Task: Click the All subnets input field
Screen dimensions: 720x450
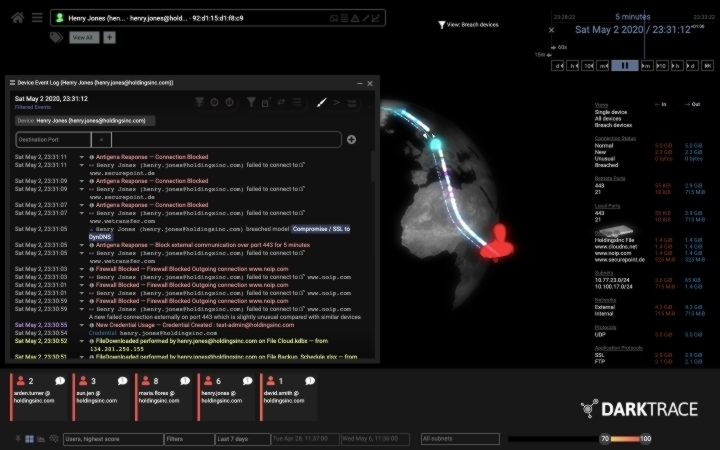Action: coord(458,439)
